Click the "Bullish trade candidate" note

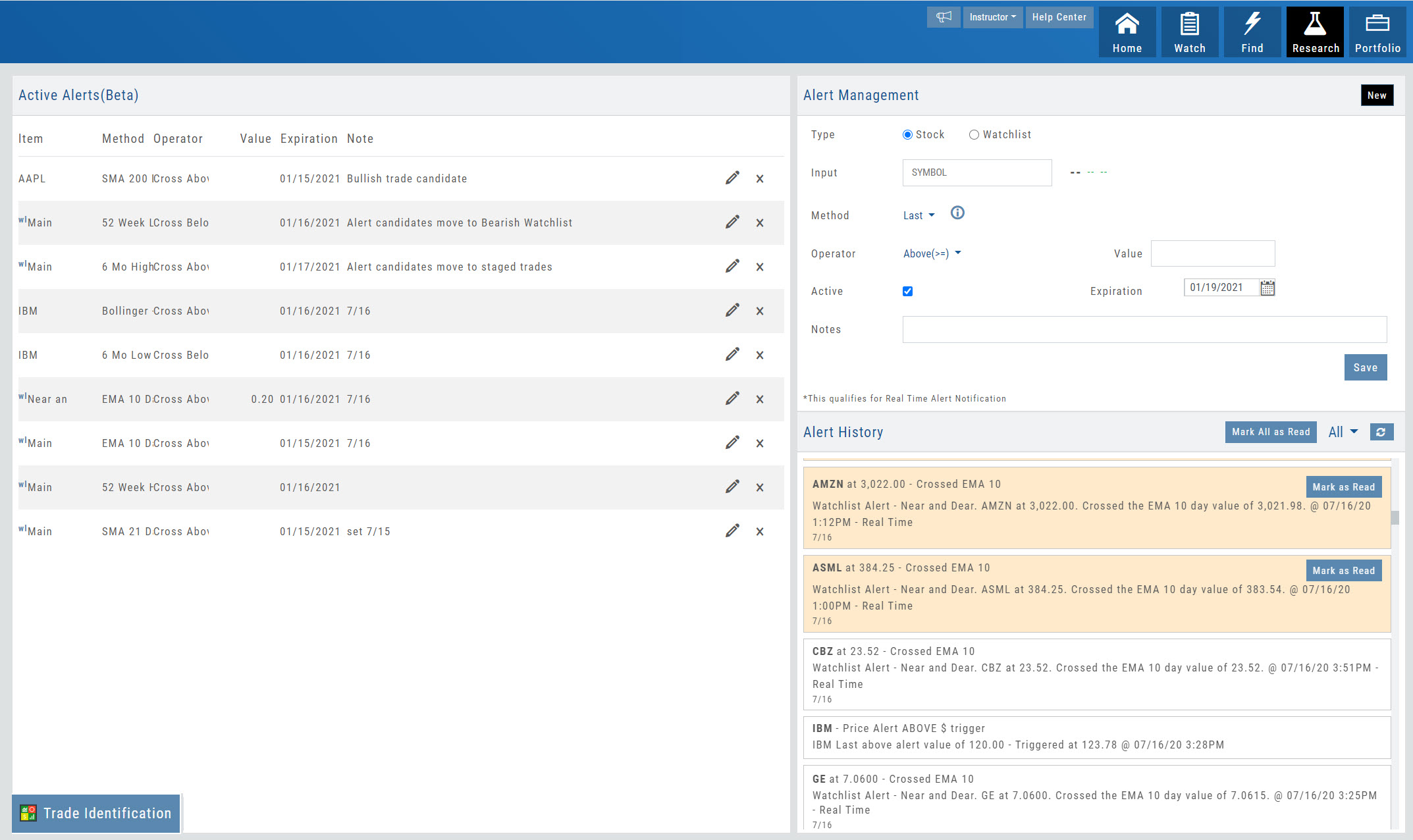(x=407, y=179)
